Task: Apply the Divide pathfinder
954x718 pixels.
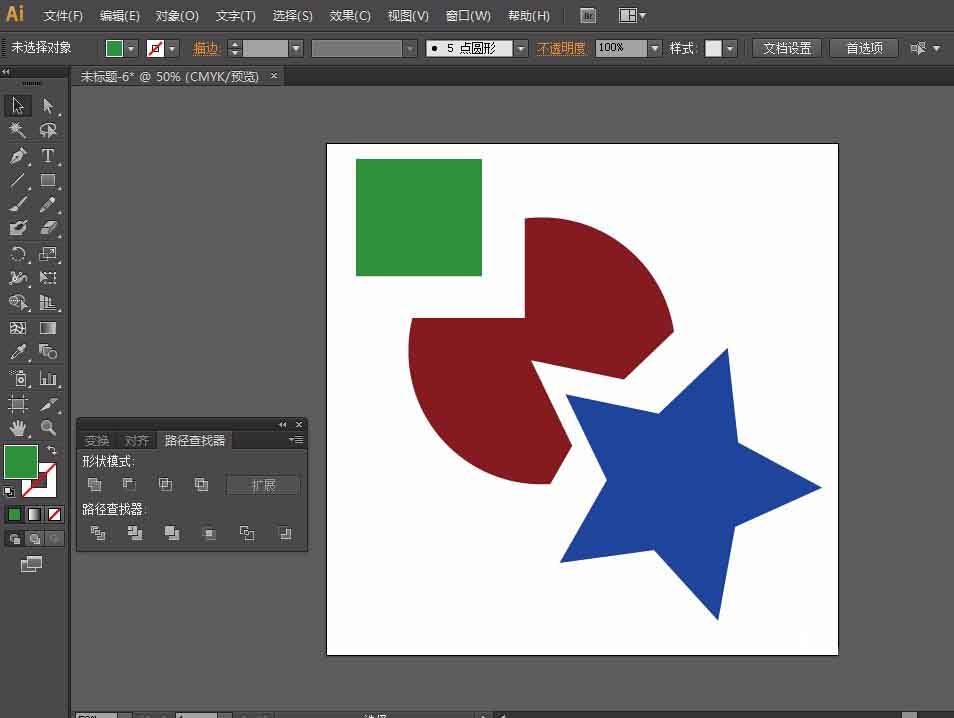Action: pyautogui.click(x=98, y=534)
